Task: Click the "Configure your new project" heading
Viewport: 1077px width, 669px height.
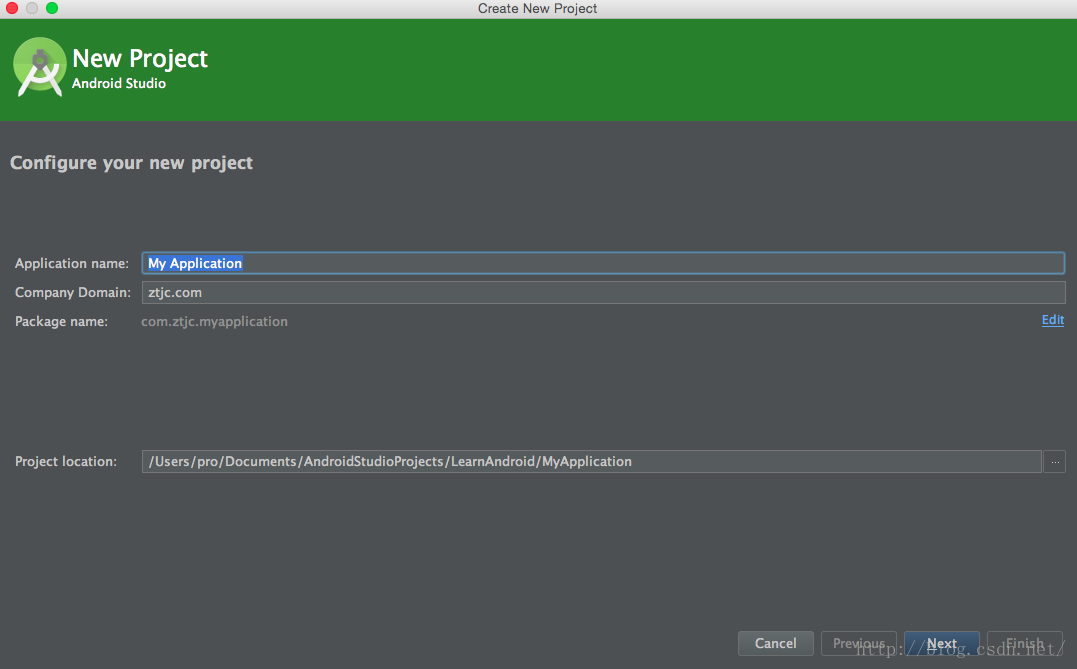Action: [131, 162]
